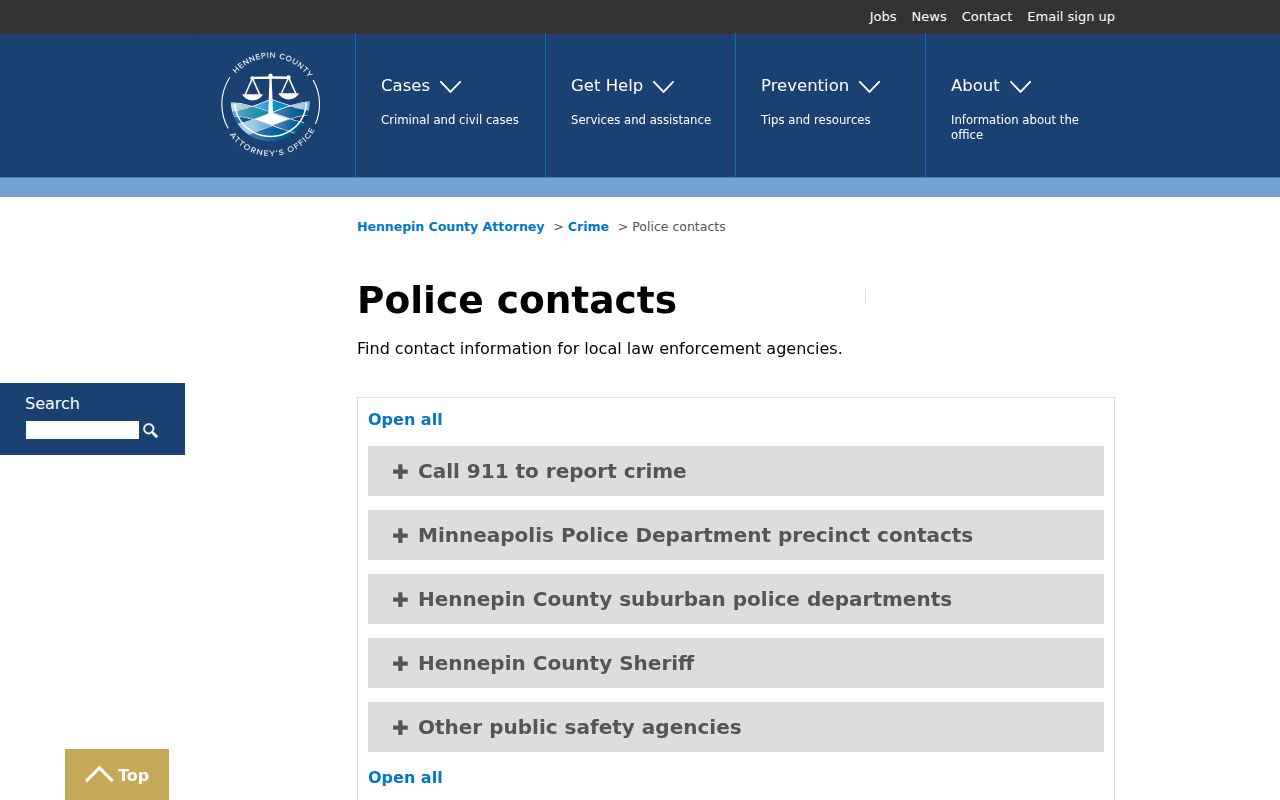This screenshot has width=1280, height=800.
Task: Click the 'Services and assistance' subtitle
Action: (641, 120)
